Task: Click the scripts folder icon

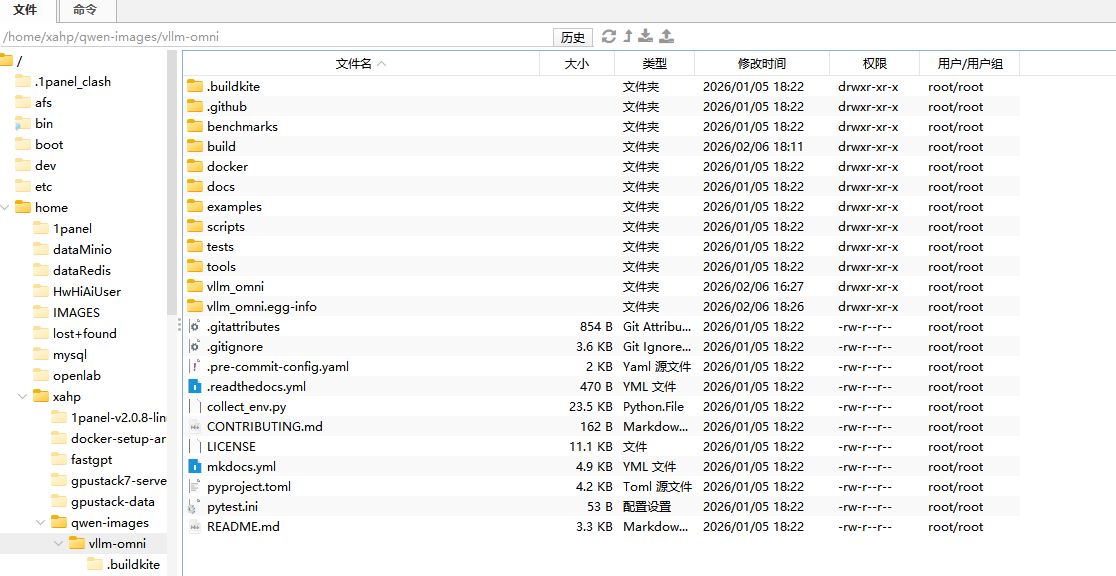Action: click(195, 226)
